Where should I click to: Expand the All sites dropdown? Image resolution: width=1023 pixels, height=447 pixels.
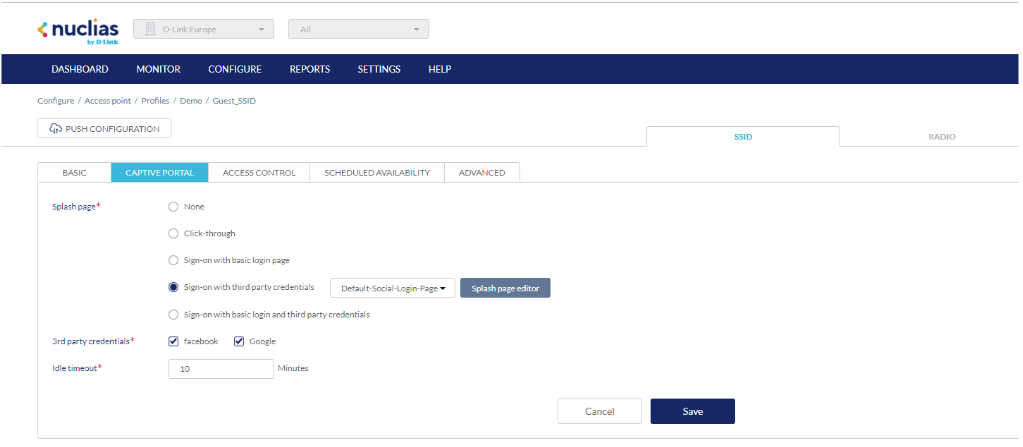pos(358,30)
